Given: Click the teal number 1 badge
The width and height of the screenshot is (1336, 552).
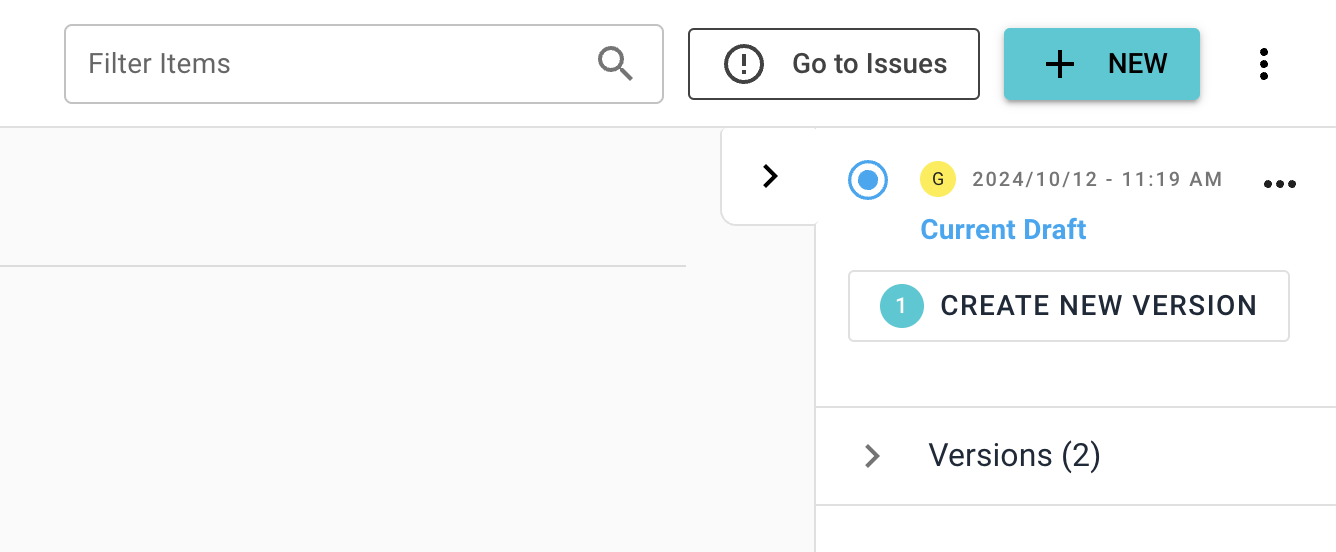Looking at the screenshot, I should click(901, 306).
